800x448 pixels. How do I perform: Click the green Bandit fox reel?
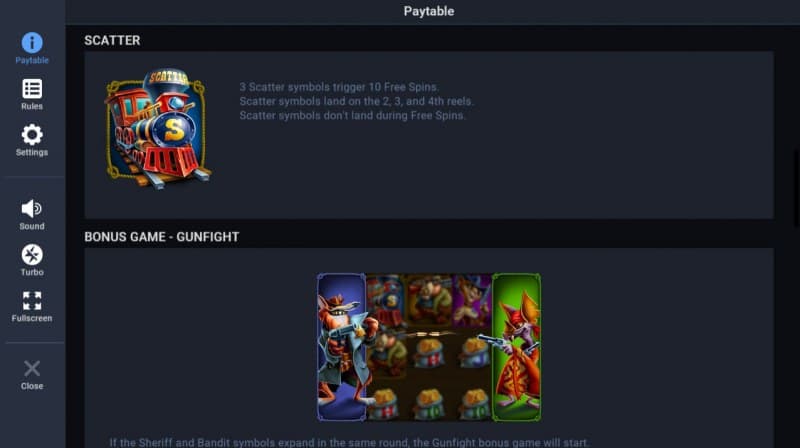pos(516,347)
